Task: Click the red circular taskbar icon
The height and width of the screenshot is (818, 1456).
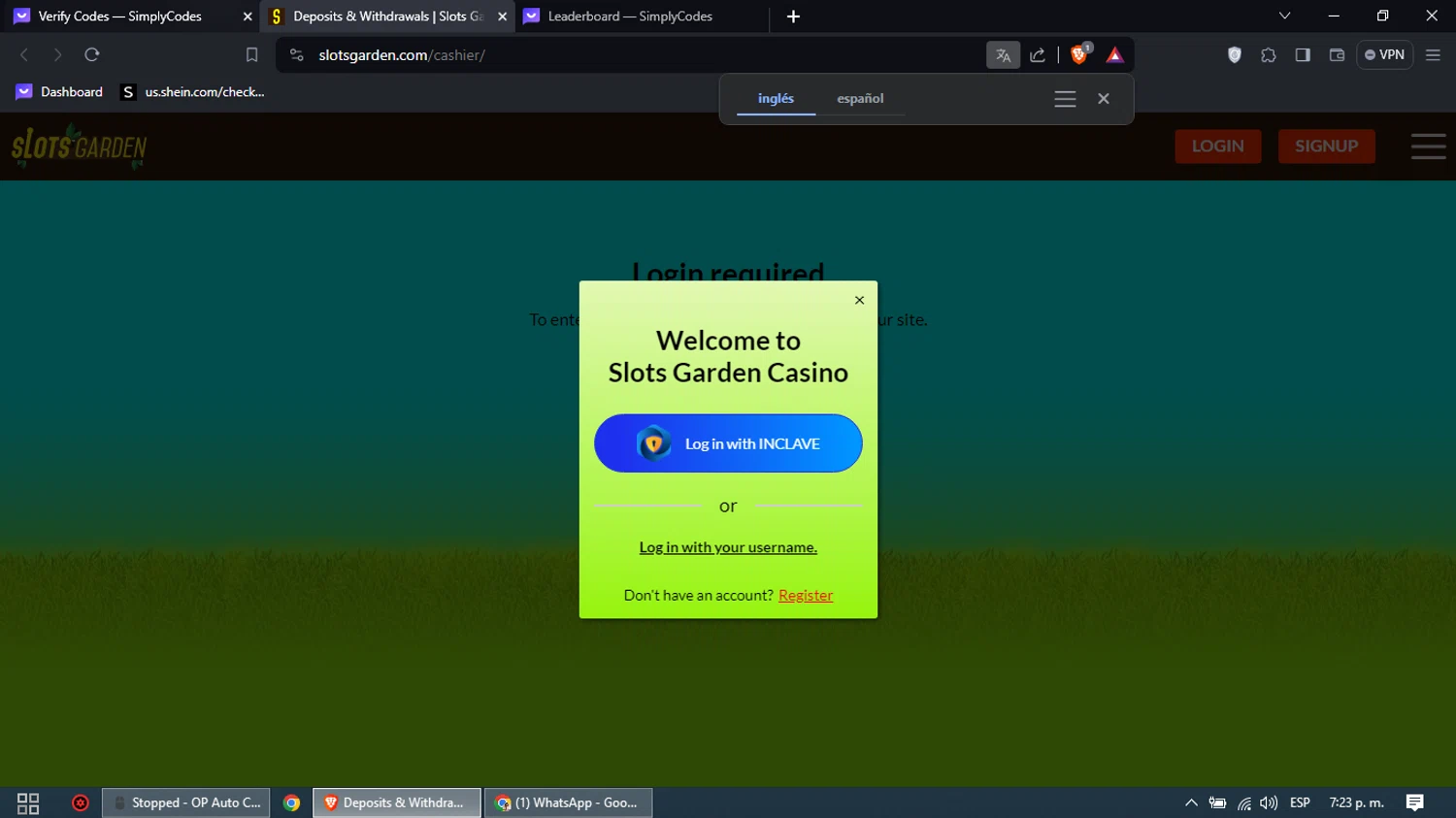Action: (81, 803)
